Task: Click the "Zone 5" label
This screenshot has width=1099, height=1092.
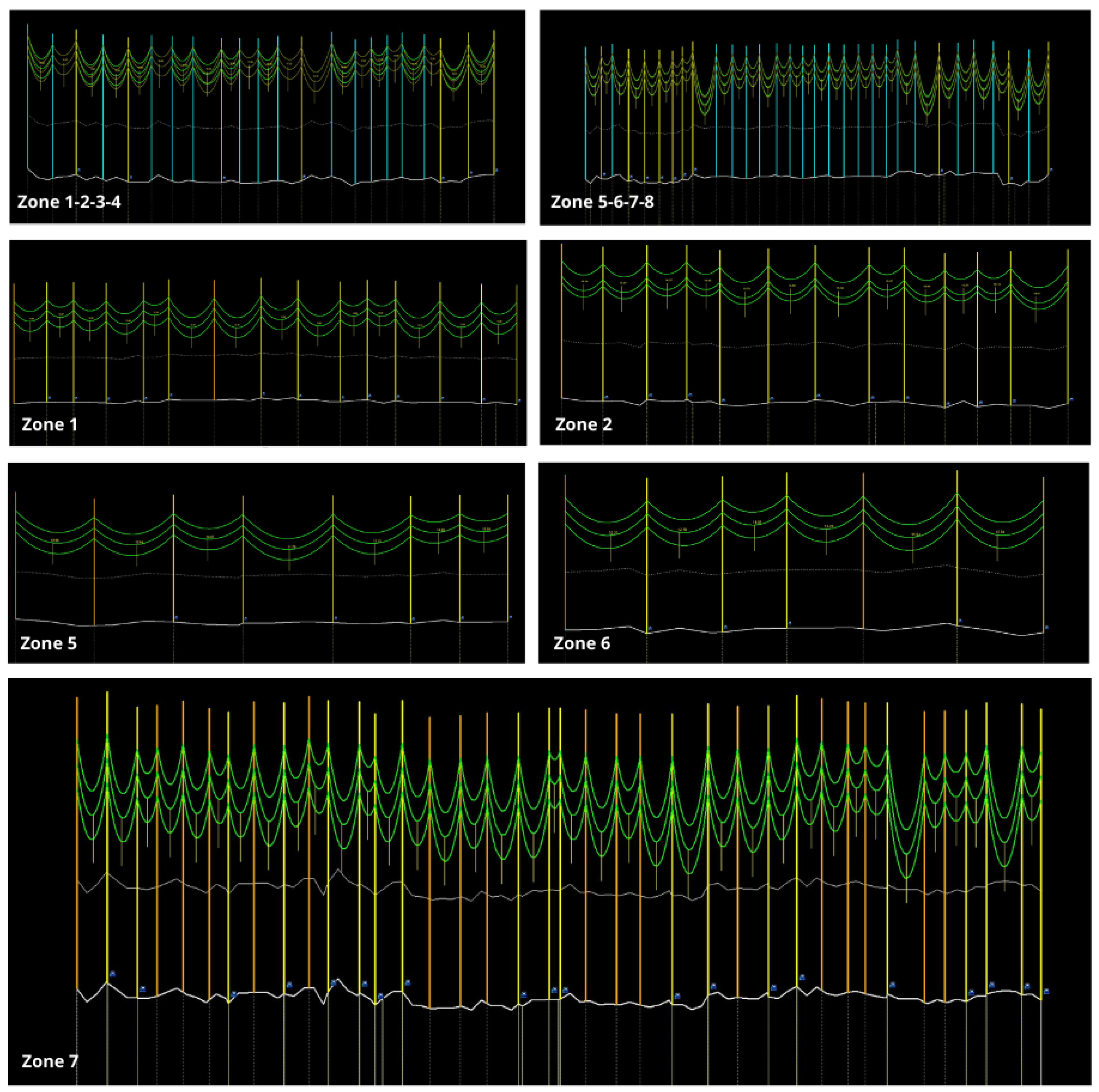Action: tap(48, 643)
